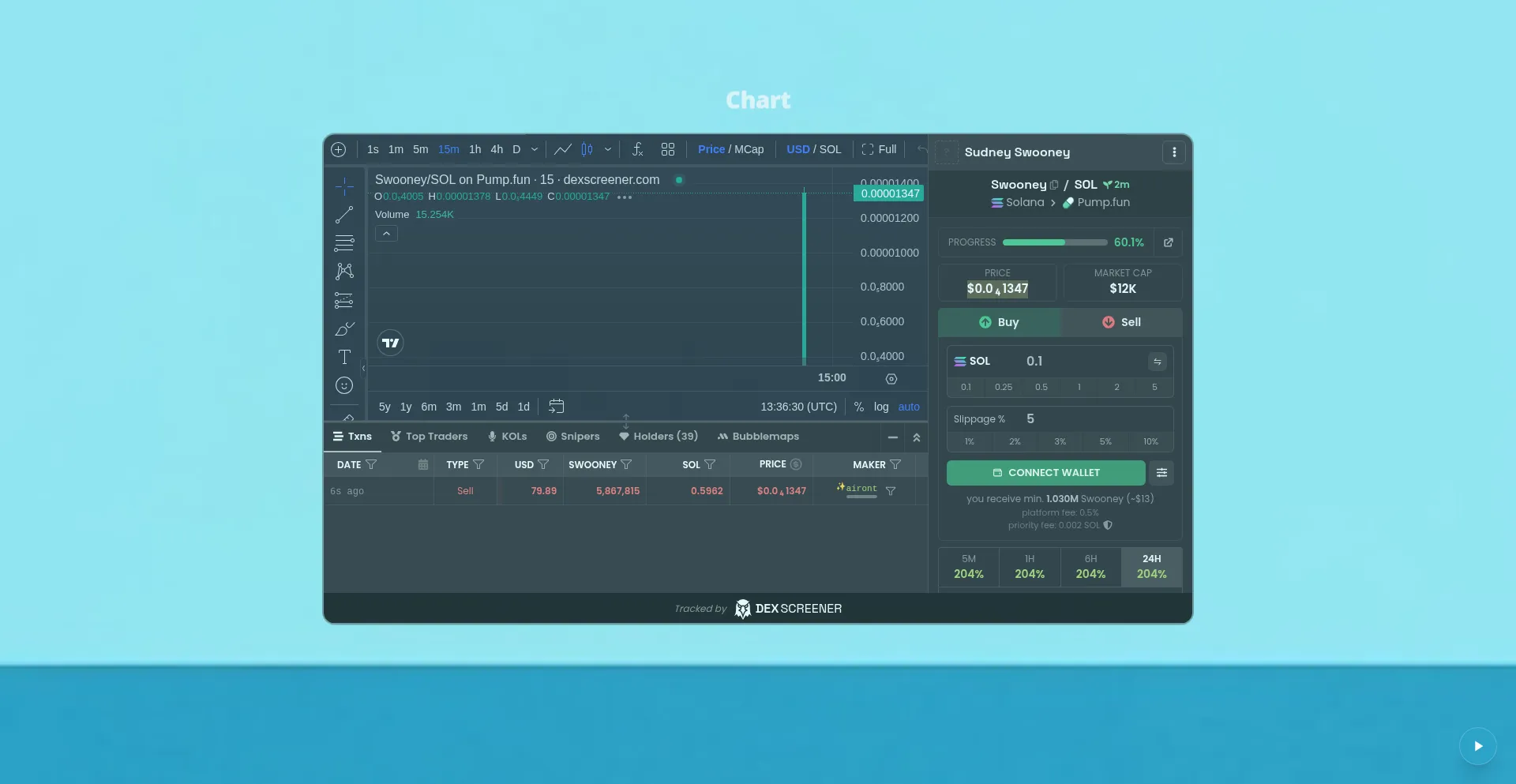This screenshot has width=1516, height=784.
Task: Open the indicators fx menu
Action: coord(638,149)
